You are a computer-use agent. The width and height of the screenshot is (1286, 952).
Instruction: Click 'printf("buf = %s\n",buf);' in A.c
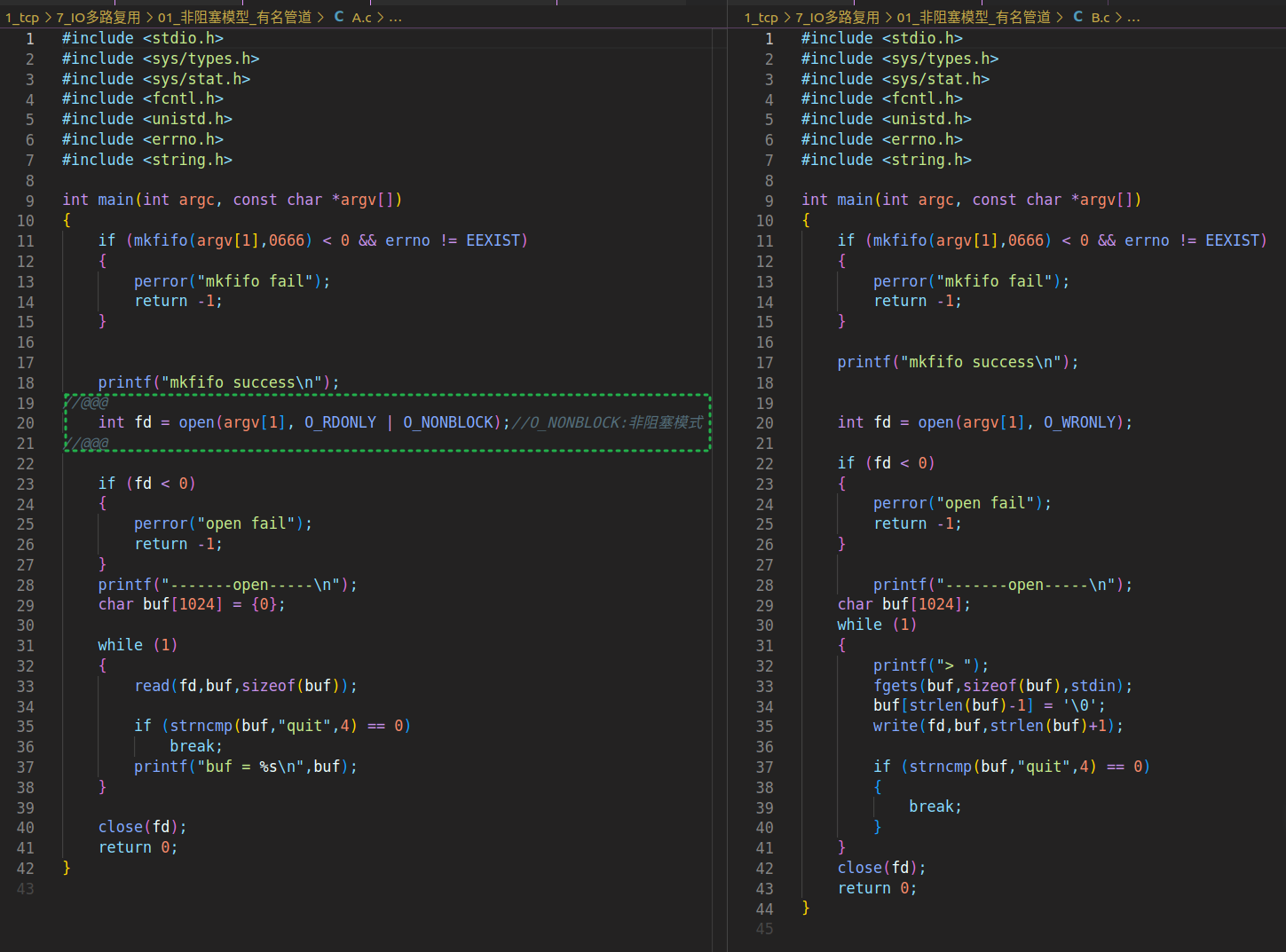point(246,767)
